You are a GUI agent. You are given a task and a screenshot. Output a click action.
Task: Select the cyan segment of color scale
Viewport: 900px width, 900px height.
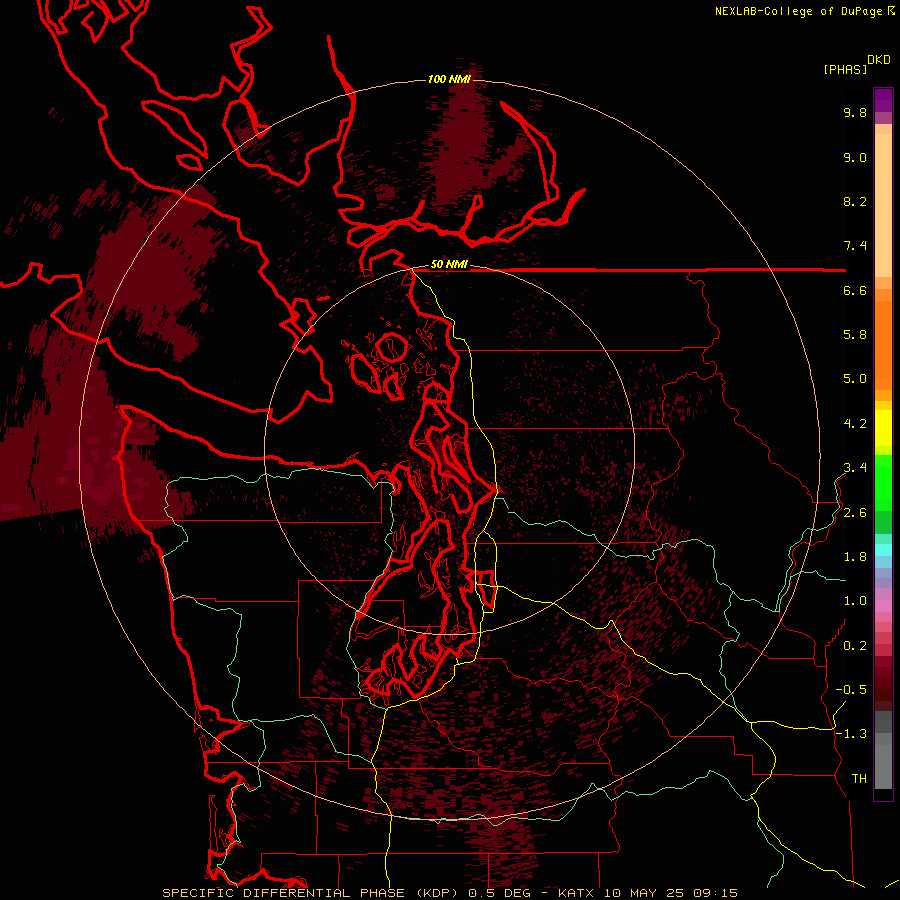coord(883,550)
